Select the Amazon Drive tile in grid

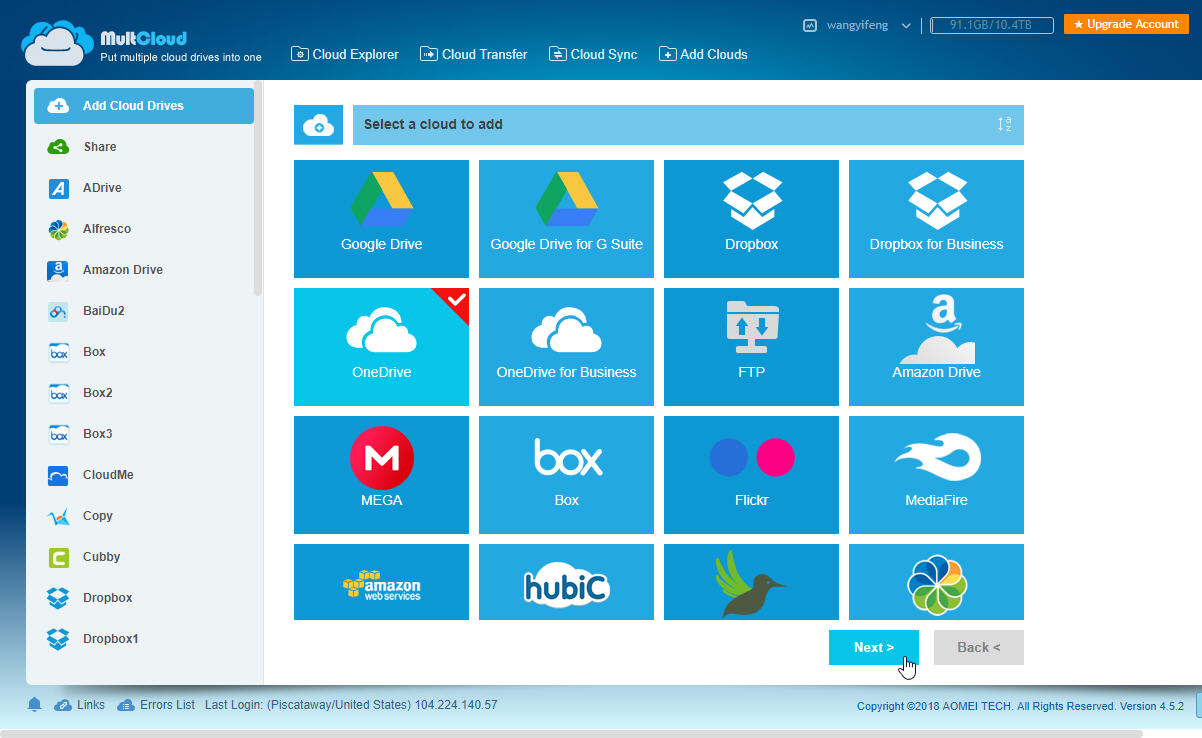936,347
